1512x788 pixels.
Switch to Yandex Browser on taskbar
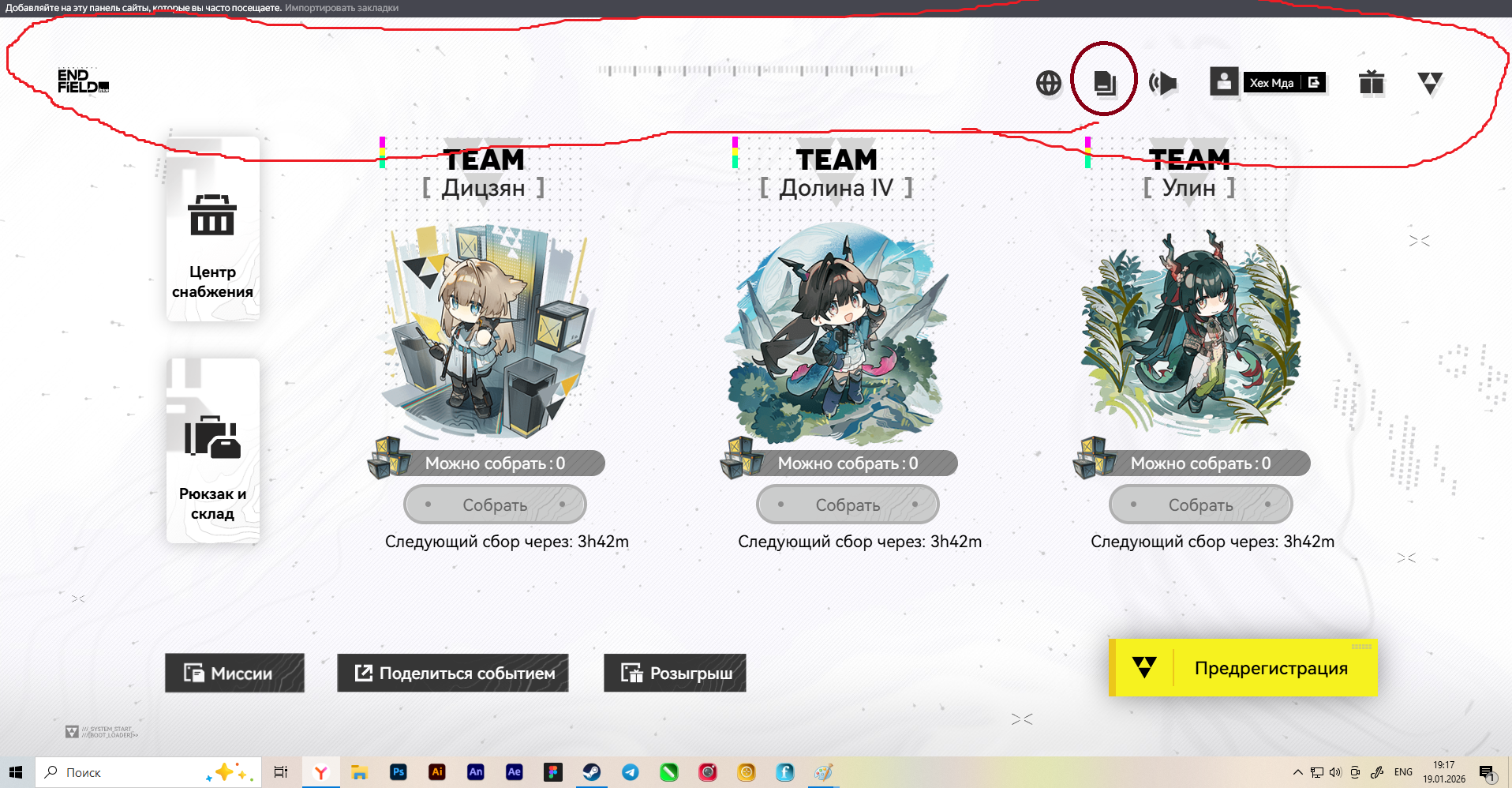click(320, 772)
